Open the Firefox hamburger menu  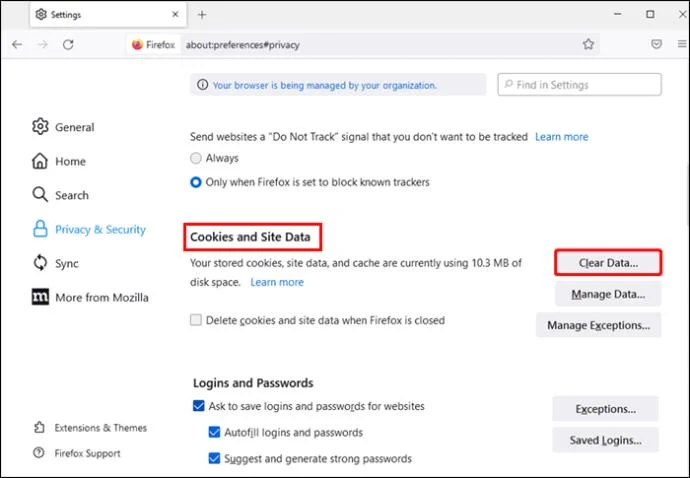679,45
